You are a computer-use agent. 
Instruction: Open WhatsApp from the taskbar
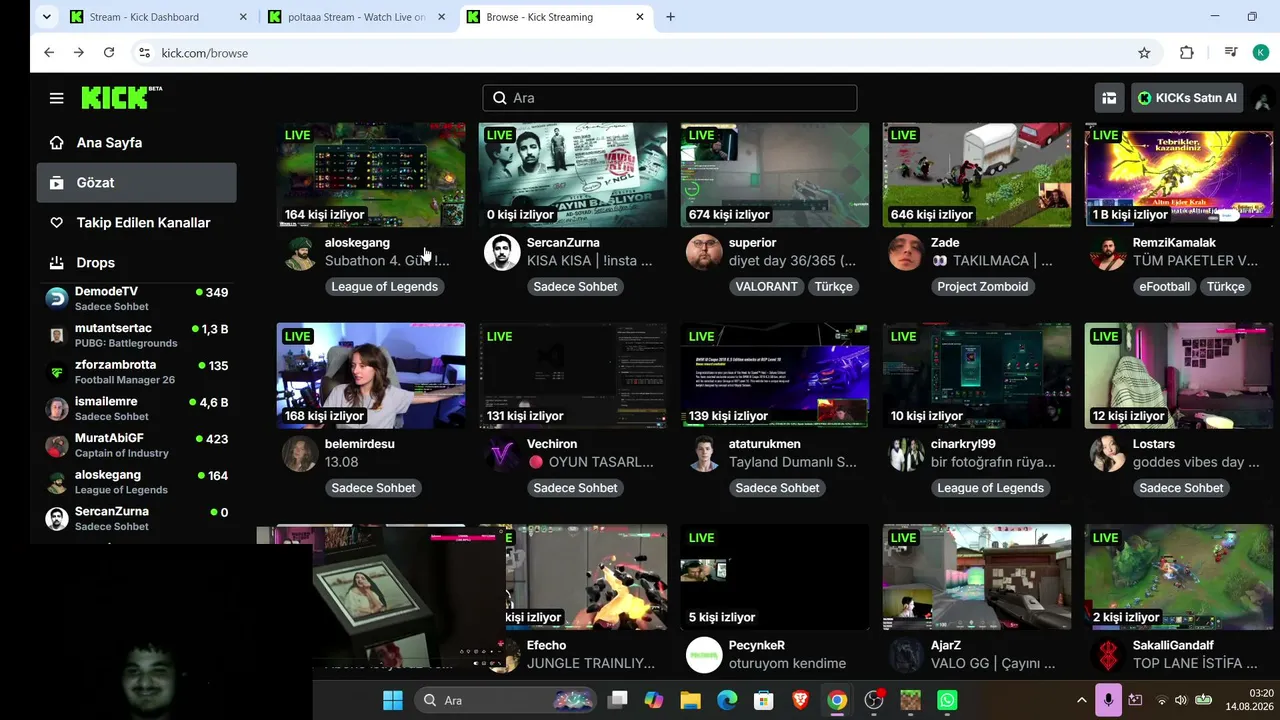pyautogui.click(x=947, y=700)
